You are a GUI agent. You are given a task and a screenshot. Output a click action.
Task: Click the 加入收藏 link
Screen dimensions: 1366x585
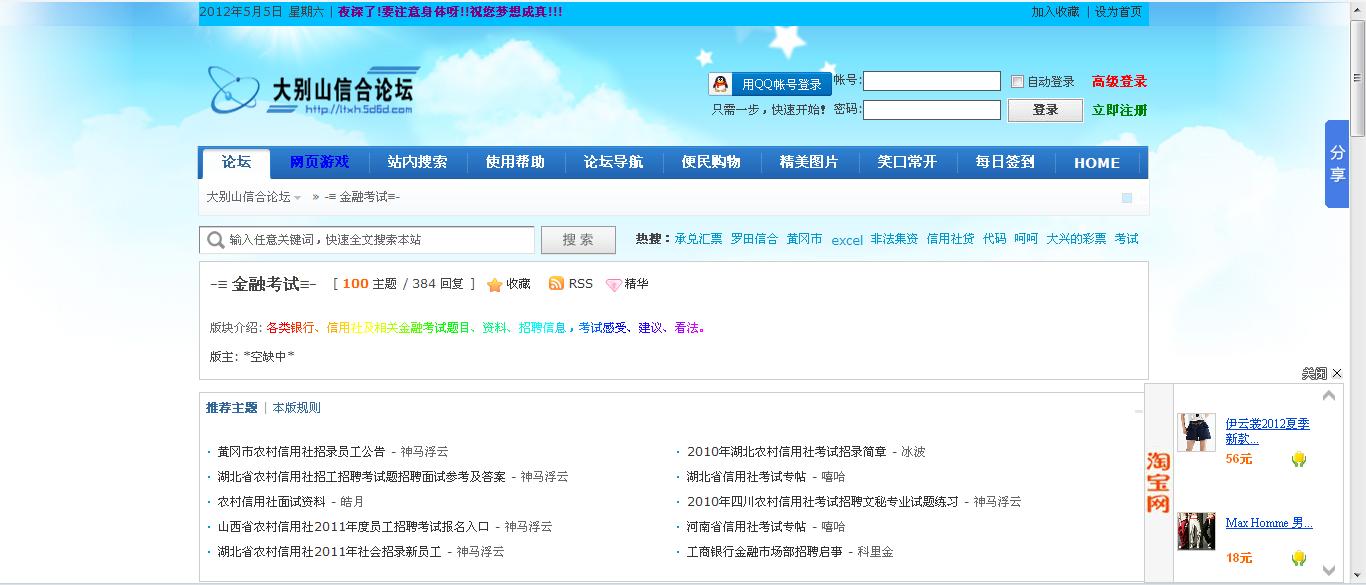[x=1056, y=12]
